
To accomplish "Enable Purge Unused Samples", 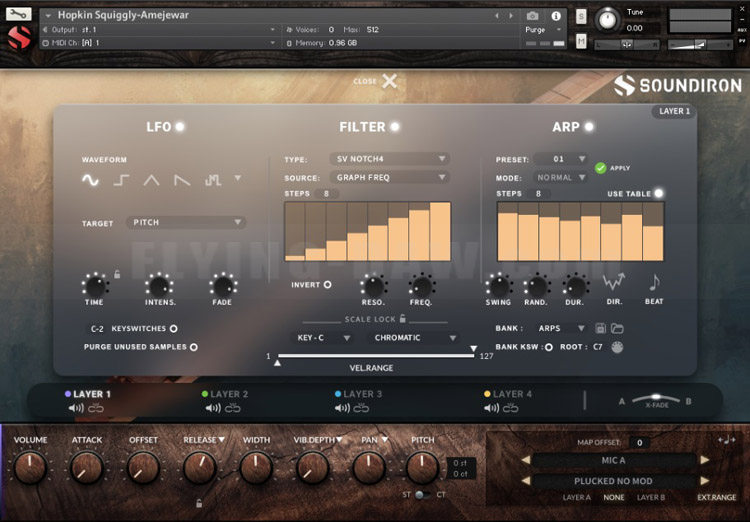I will (194, 347).
